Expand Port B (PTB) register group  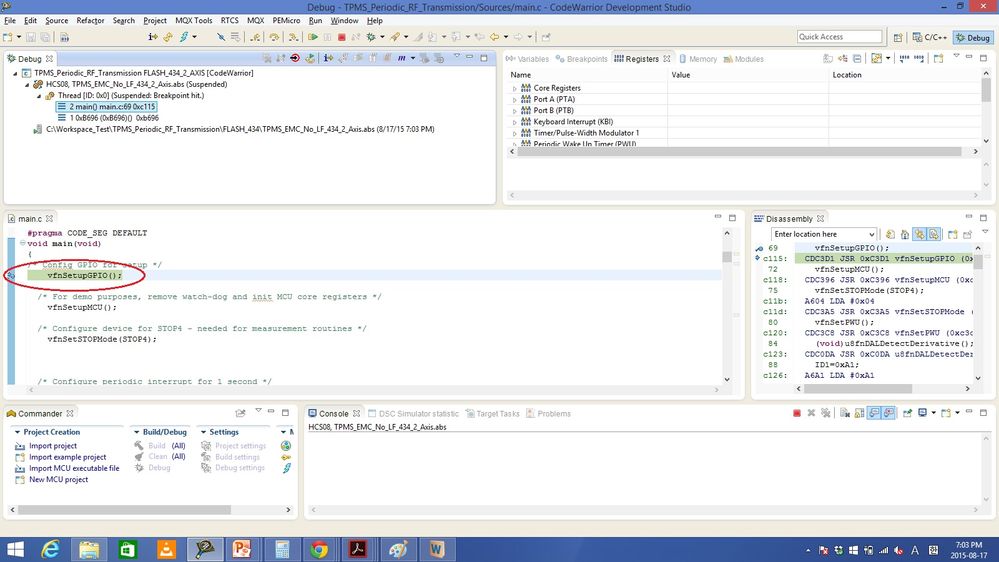(515, 111)
